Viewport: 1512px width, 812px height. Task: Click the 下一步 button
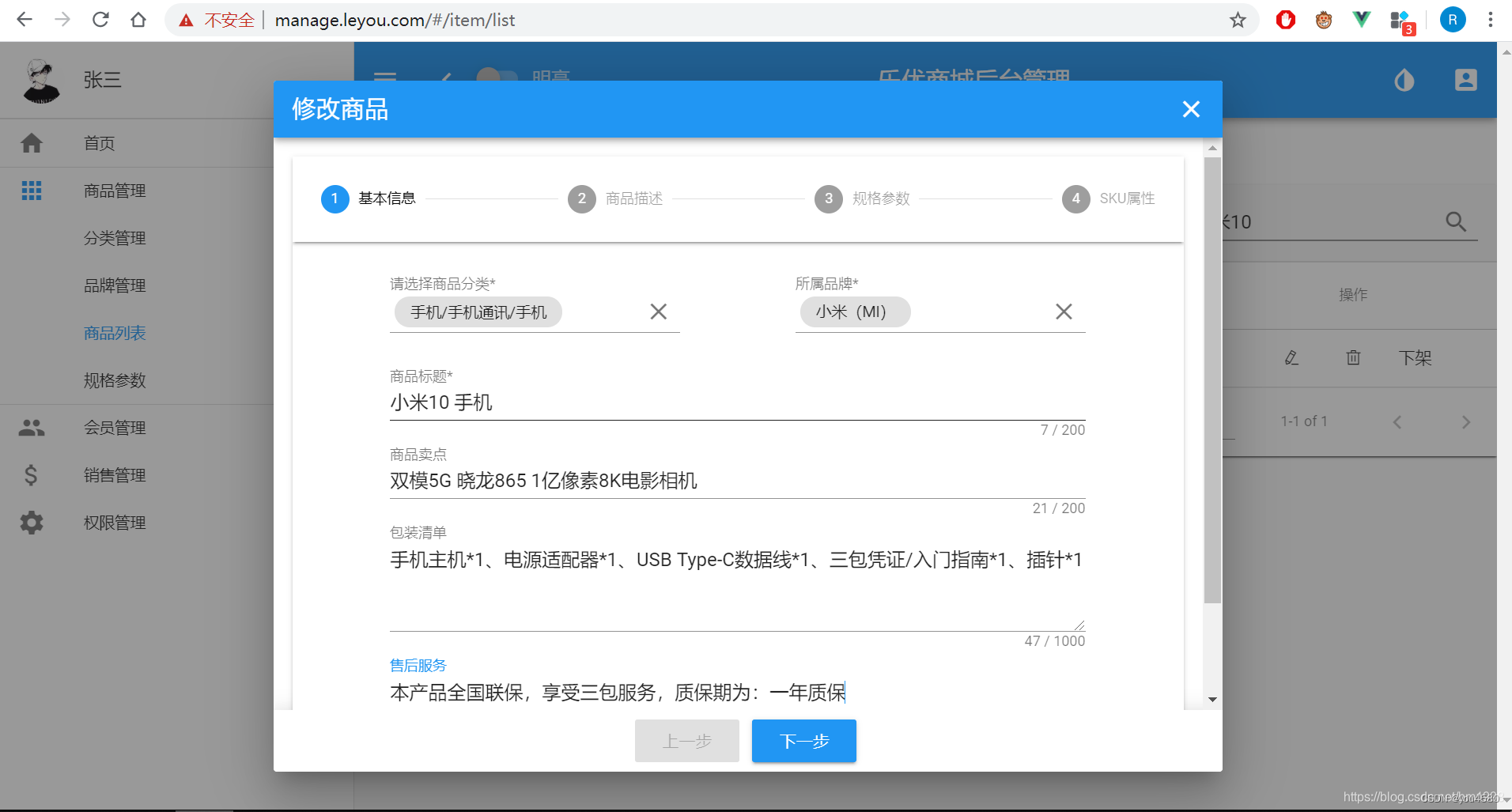point(804,741)
